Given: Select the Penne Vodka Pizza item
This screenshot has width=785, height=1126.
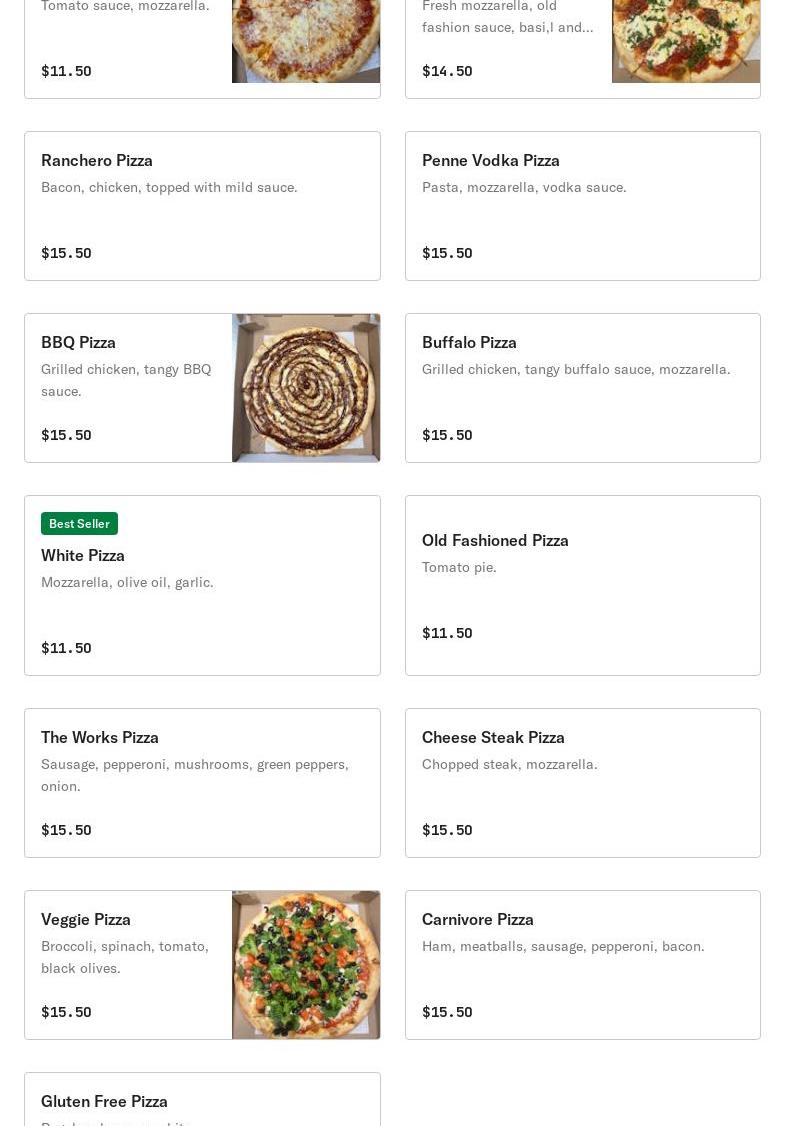Looking at the screenshot, I should 582,206.
